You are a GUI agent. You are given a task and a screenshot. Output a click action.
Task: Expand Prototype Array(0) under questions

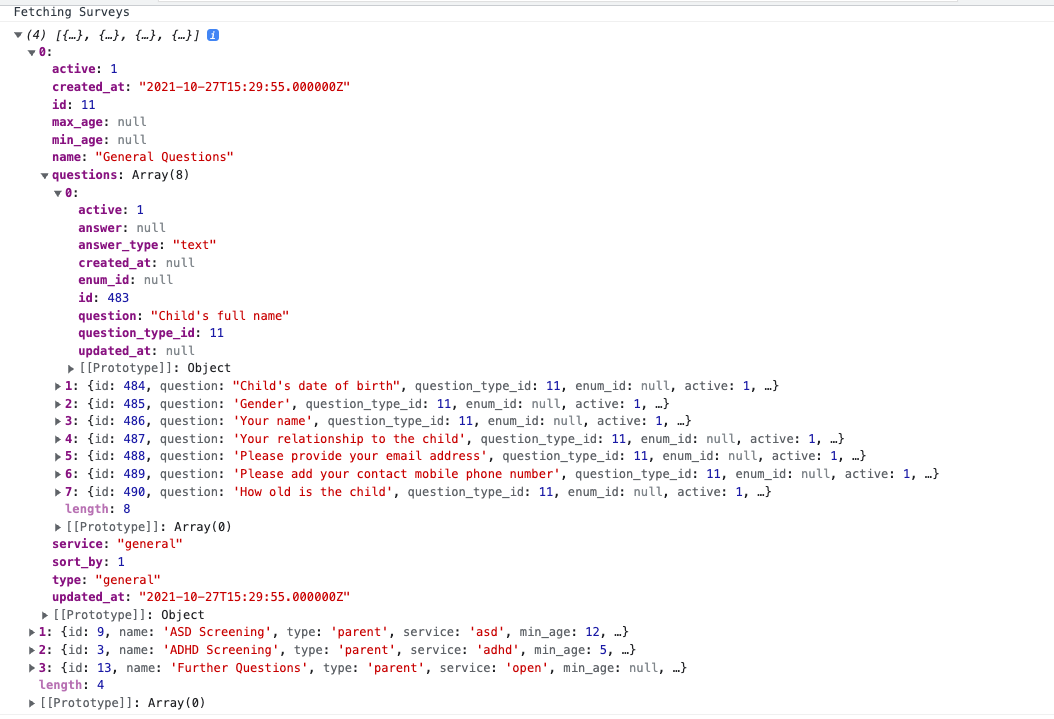pyautogui.click(x=58, y=527)
